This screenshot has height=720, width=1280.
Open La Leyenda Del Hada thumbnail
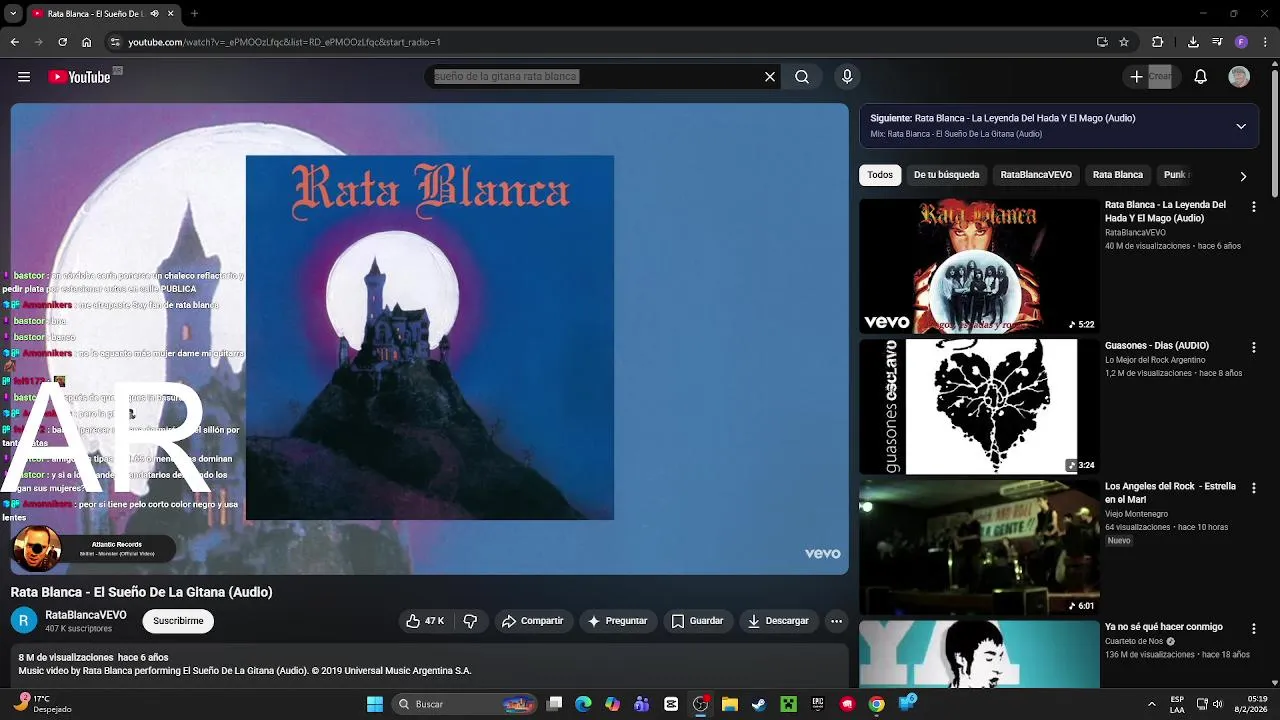coord(979,266)
